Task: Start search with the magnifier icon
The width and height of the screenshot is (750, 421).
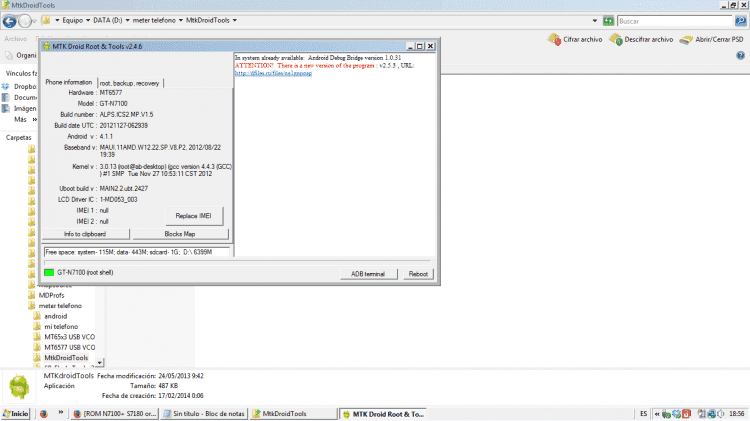Action: coord(740,21)
